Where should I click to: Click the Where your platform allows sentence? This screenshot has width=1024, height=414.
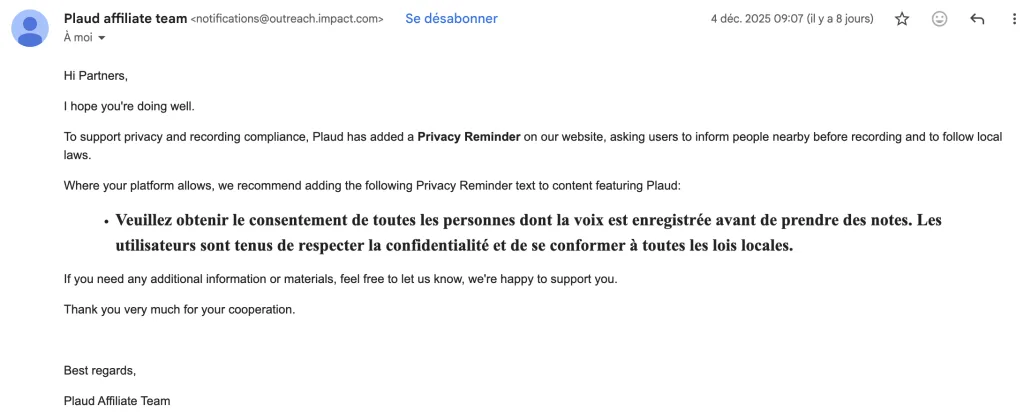[x=371, y=185]
